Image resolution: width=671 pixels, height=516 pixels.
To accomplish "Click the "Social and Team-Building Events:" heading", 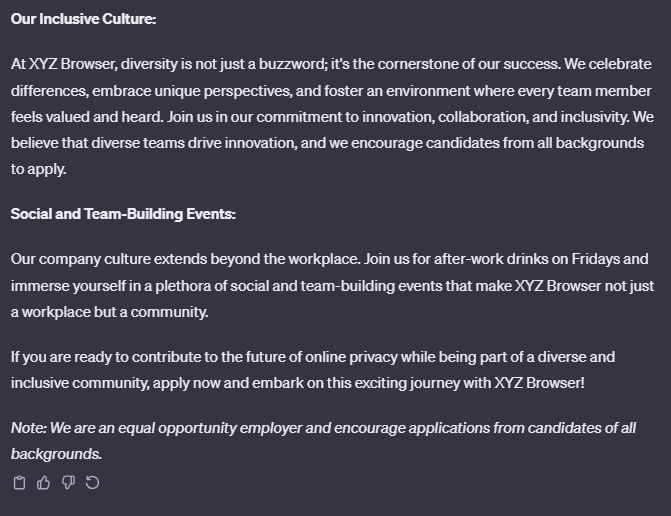I will pos(123,214).
